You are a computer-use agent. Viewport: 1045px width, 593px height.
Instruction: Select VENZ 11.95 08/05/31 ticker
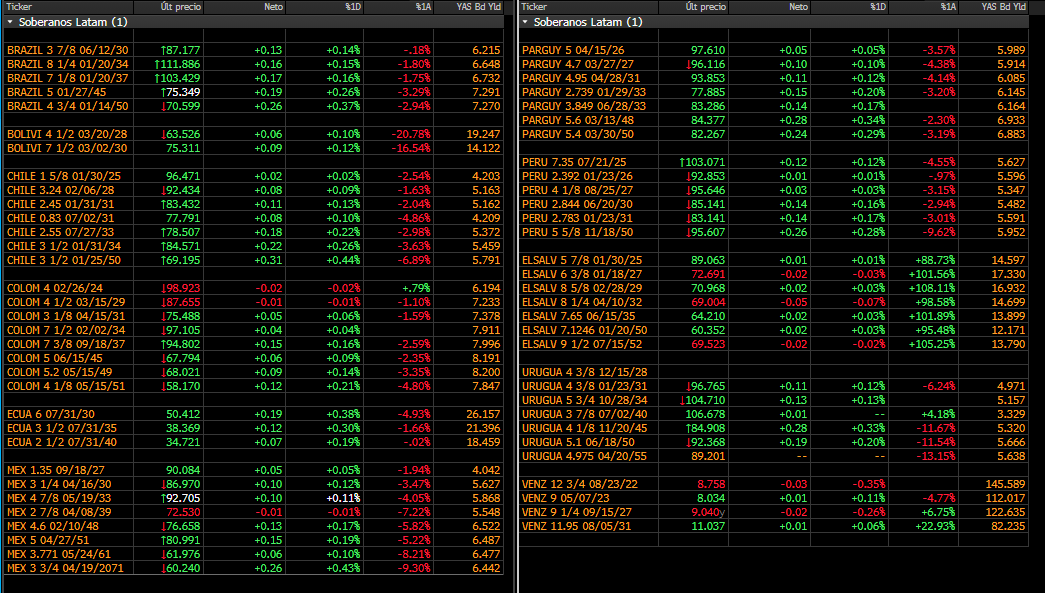coord(574,526)
